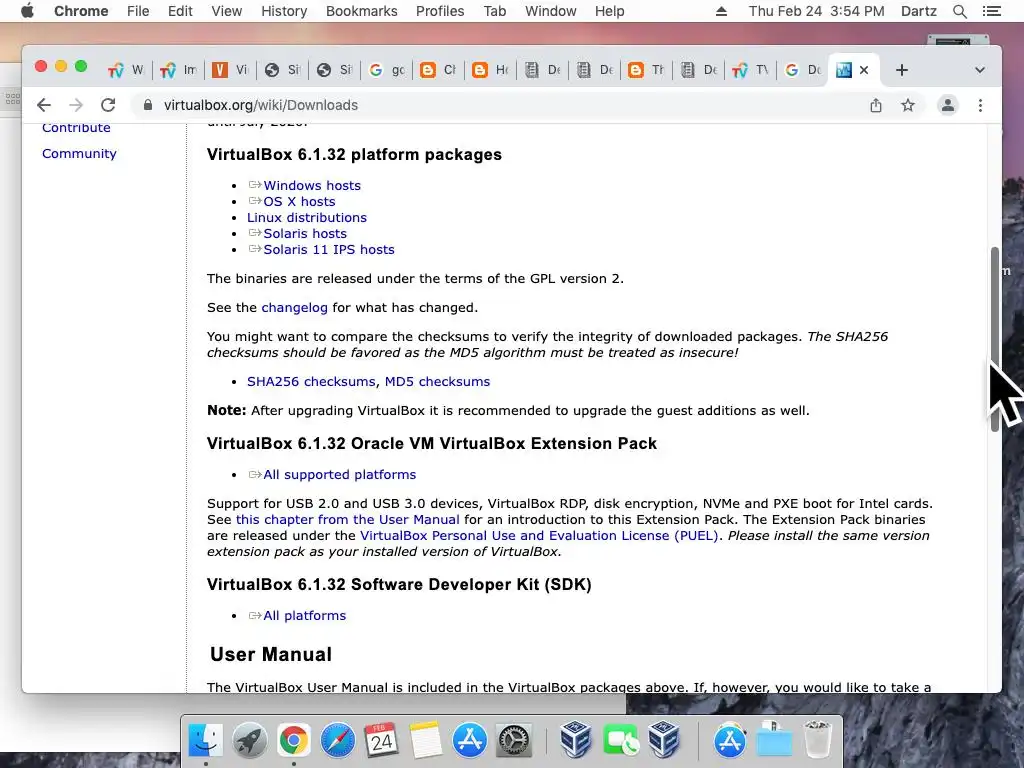Switch to the Google 'Do' tab
This screenshot has width=1024, height=768.
[803, 70]
